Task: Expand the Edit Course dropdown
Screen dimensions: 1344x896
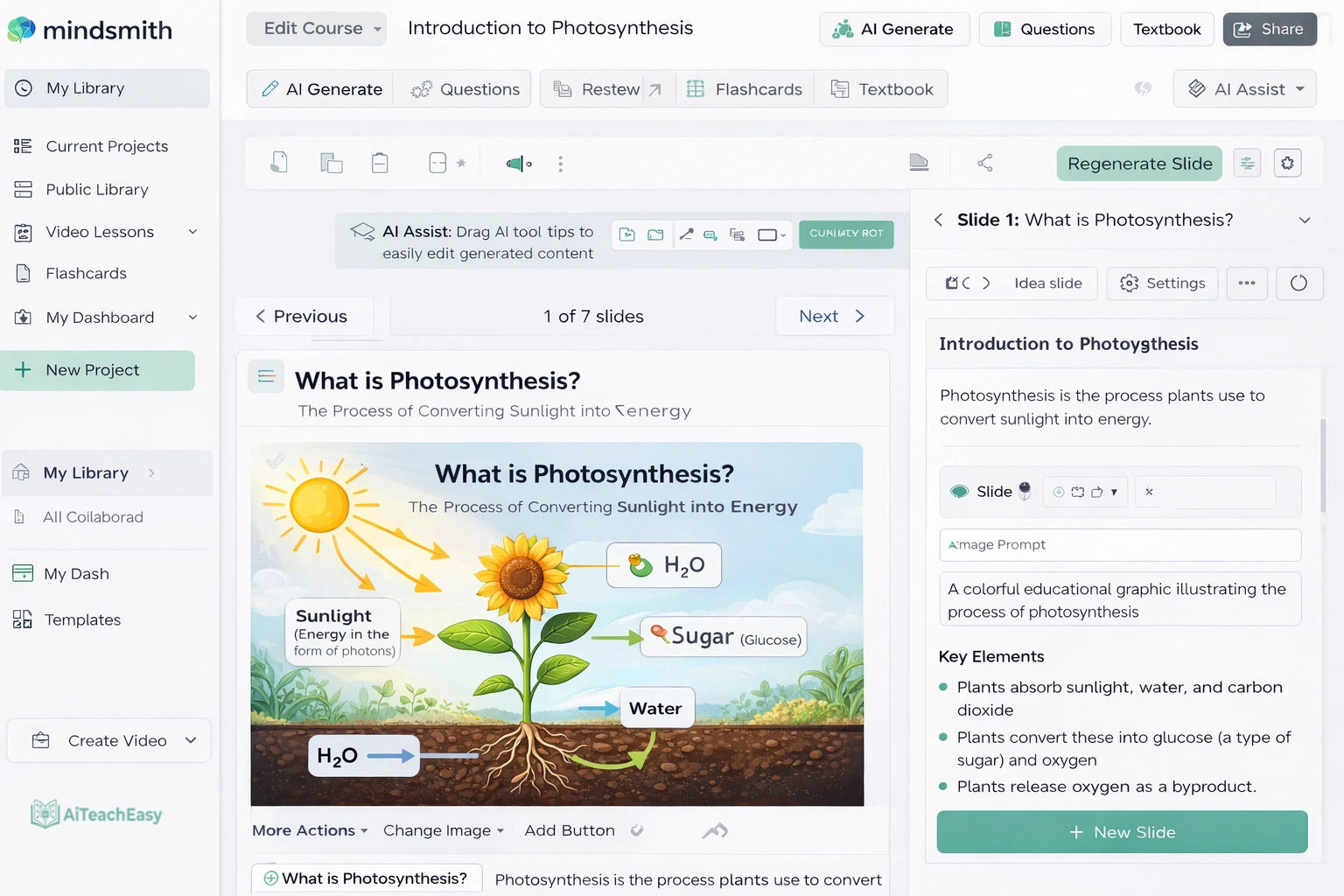Action: click(x=316, y=28)
